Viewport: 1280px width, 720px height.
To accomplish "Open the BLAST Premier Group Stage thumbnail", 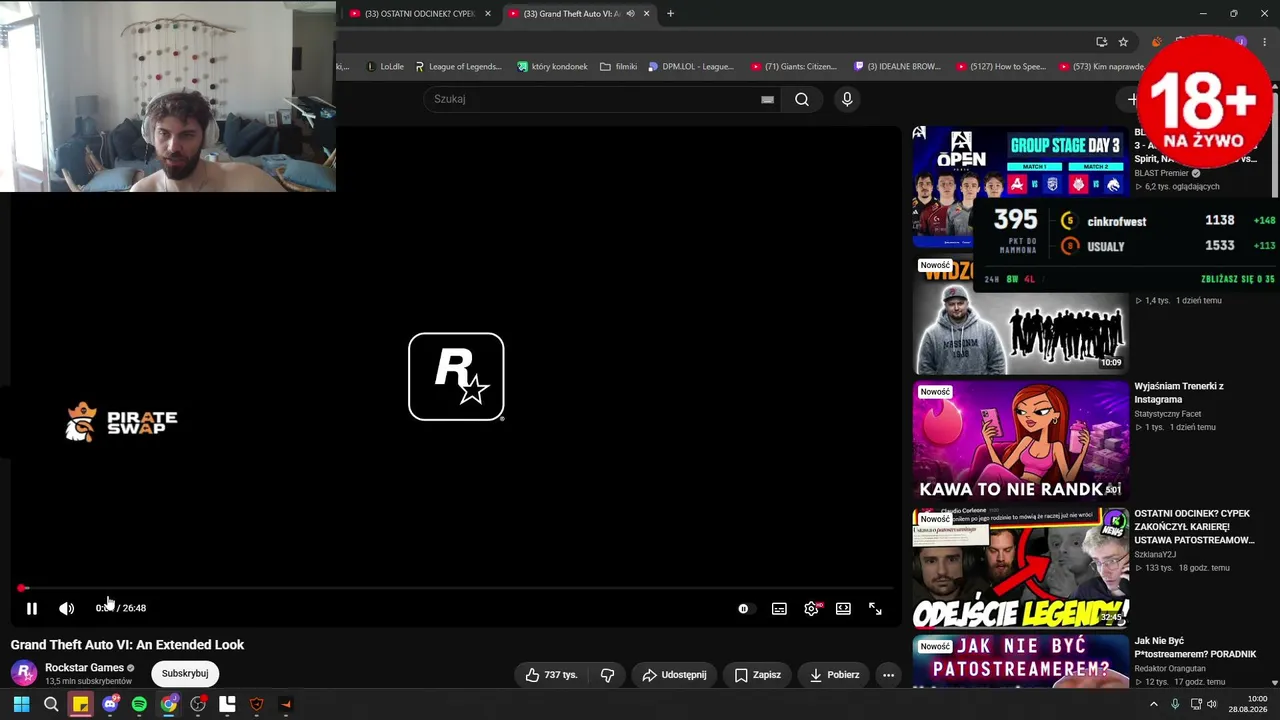I will pos(1020,186).
